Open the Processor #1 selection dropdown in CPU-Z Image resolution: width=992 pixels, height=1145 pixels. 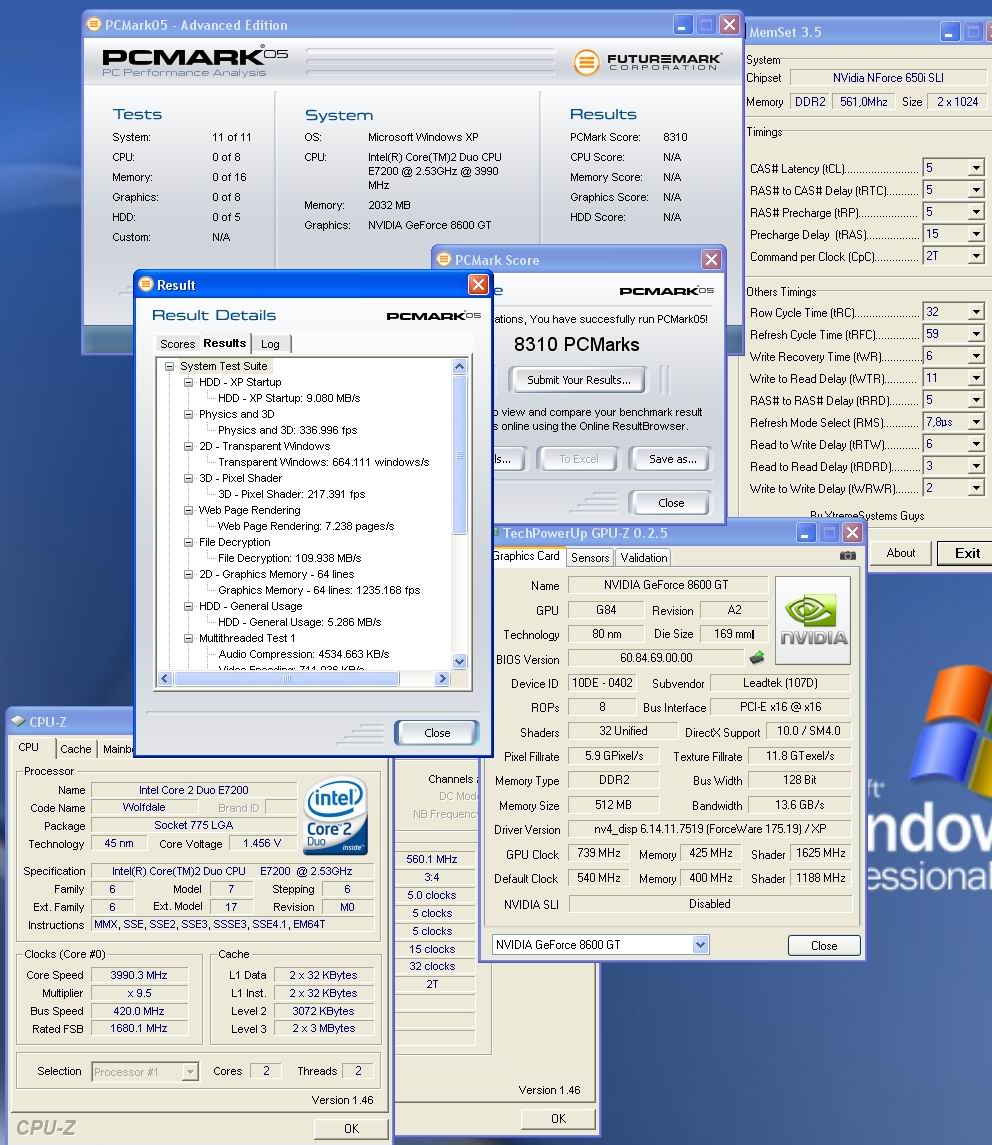click(x=190, y=1071)
